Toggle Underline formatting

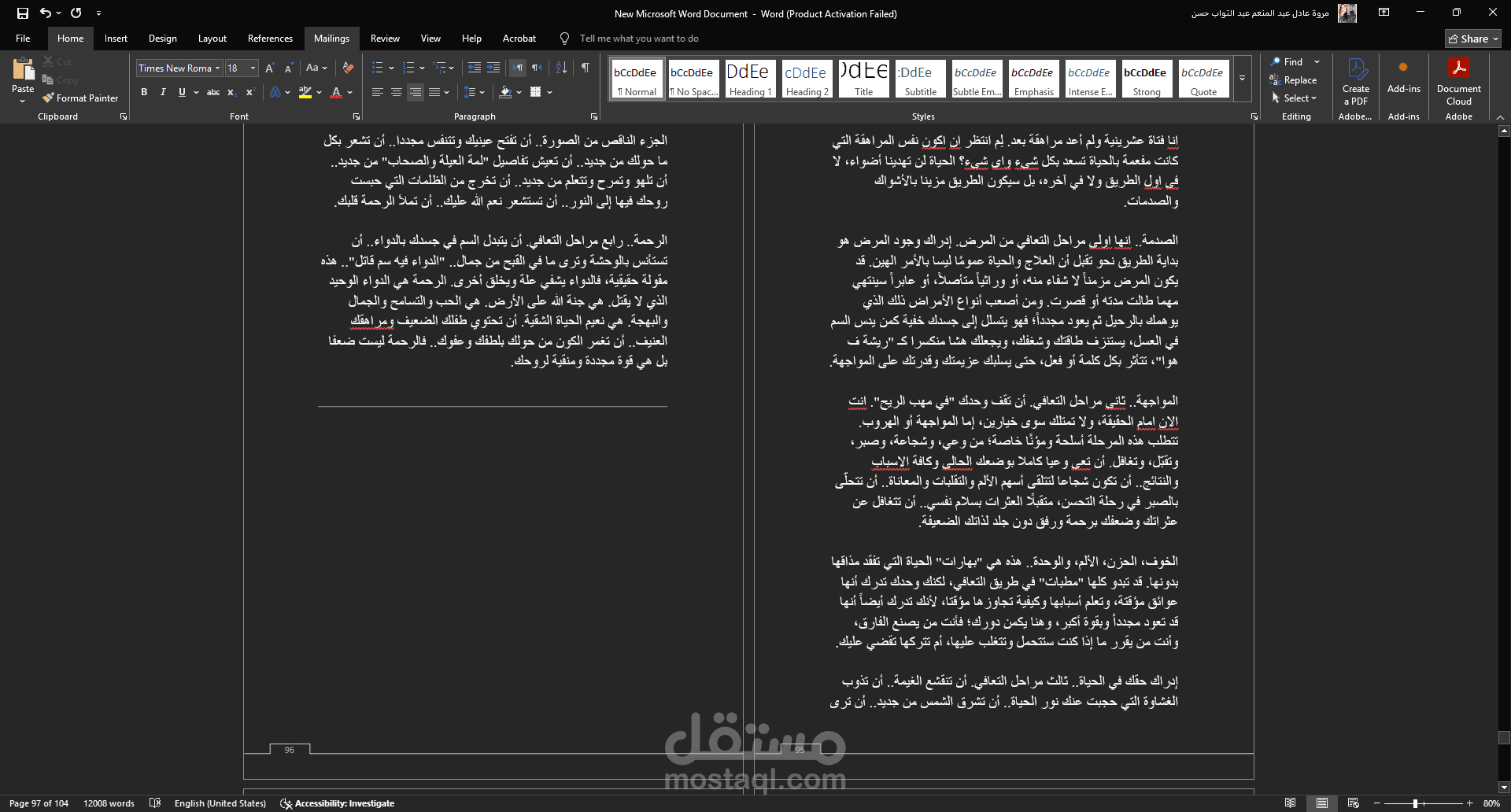tap(182, 92)
